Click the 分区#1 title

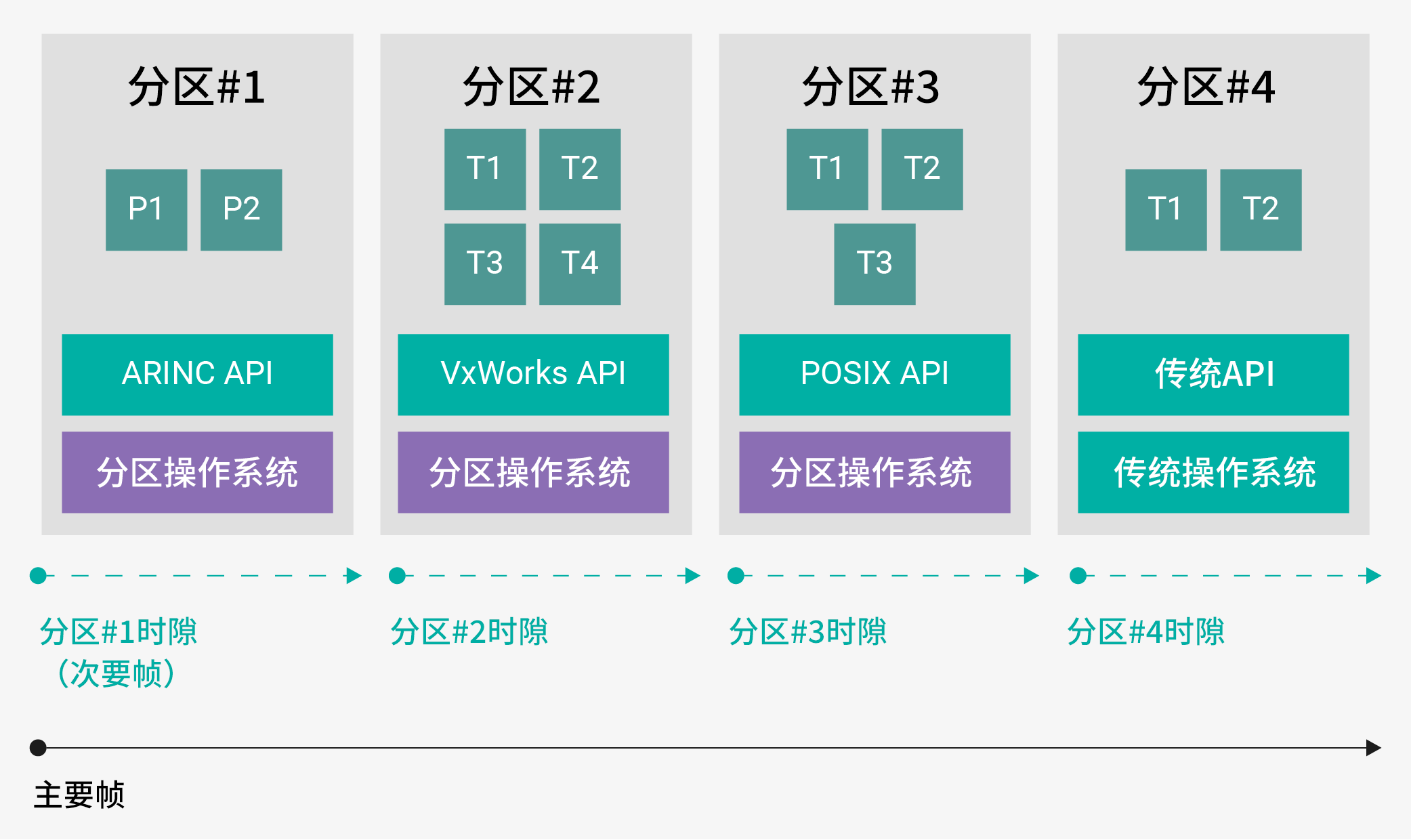(x=197, y=87)
